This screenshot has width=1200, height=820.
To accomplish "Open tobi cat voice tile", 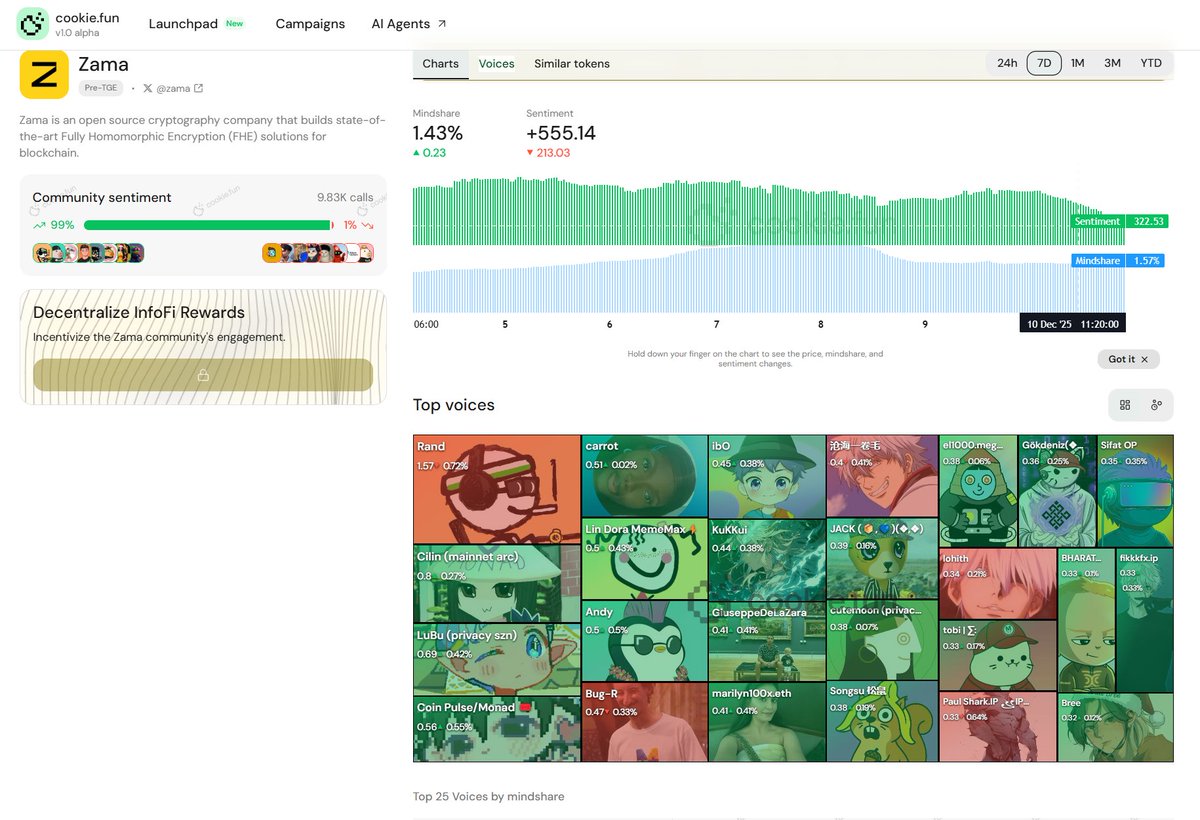I will (998, 656).
